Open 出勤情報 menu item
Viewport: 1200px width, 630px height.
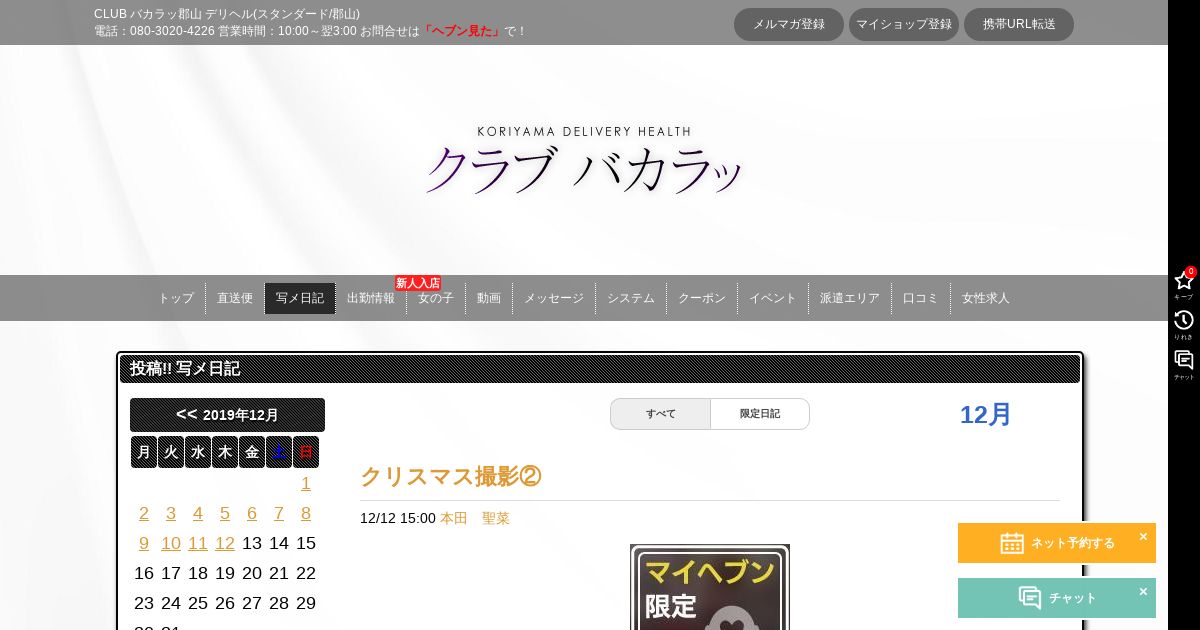coord(371,298)
